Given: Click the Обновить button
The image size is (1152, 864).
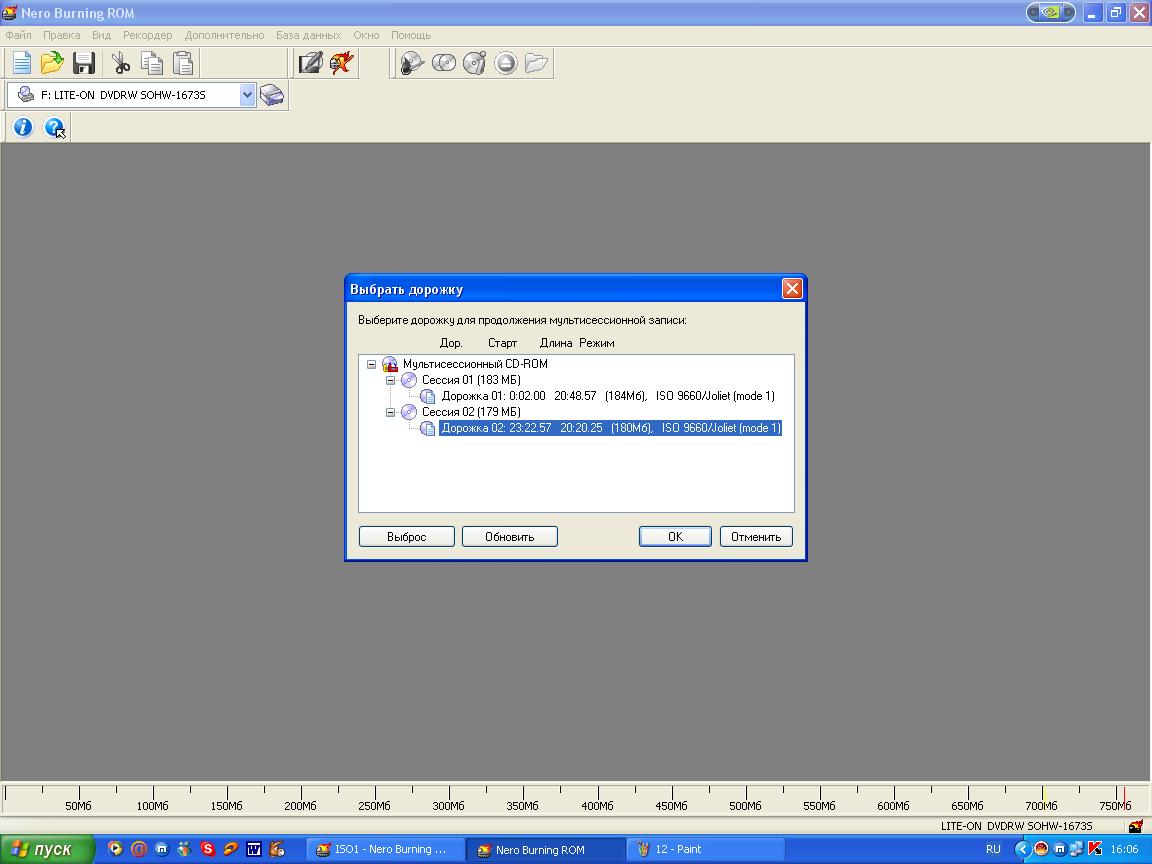Looking at the screenshot, I should [x=510, y=536].
